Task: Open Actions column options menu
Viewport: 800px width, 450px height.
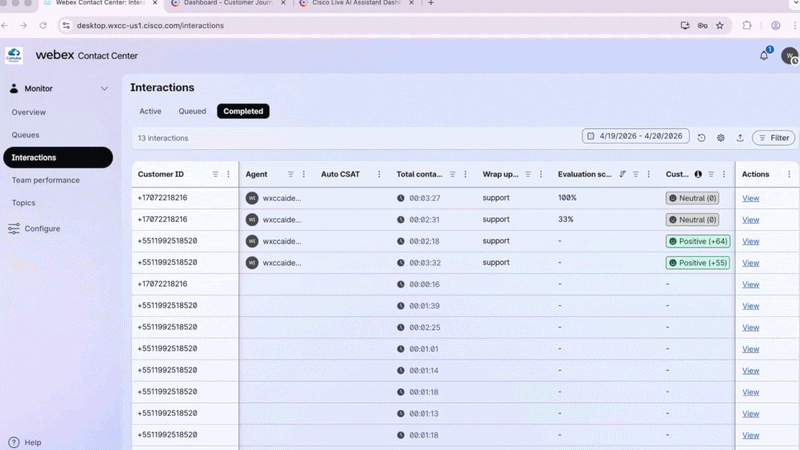Action: 789,174
